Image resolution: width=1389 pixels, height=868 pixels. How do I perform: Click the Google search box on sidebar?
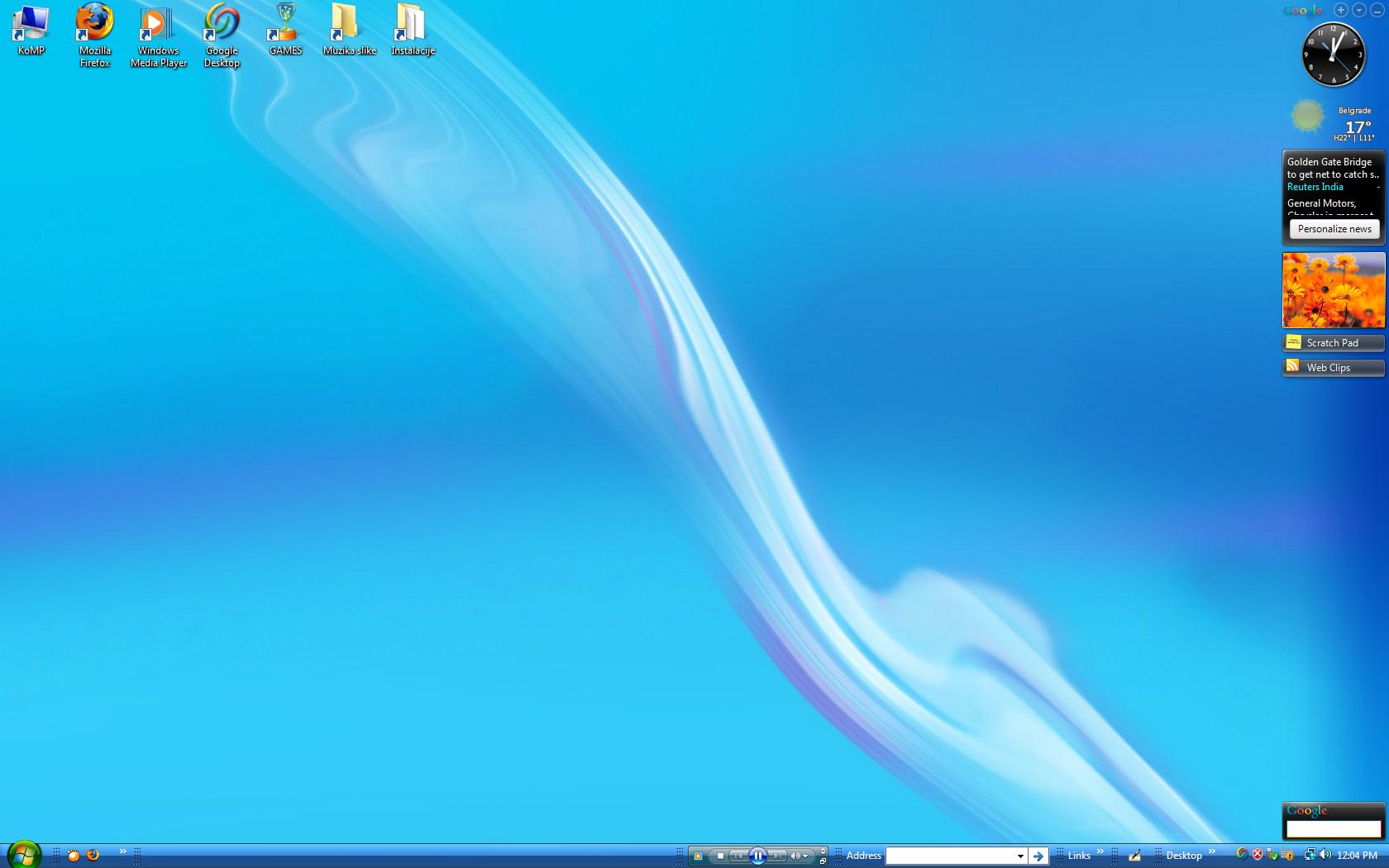tap(1334, 828)
